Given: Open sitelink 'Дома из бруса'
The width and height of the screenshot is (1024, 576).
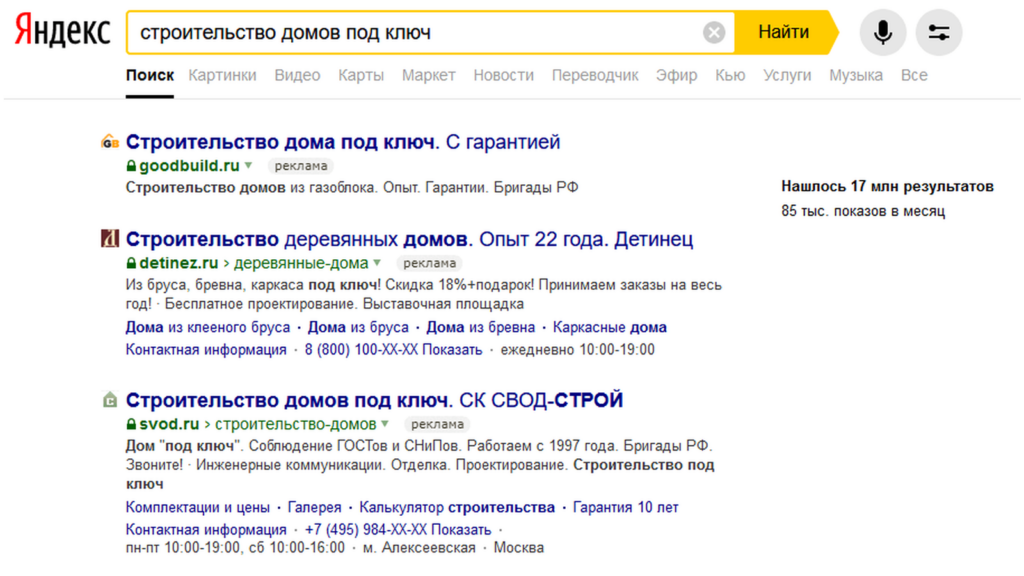Looking at the screenshot, I should 358,327.
